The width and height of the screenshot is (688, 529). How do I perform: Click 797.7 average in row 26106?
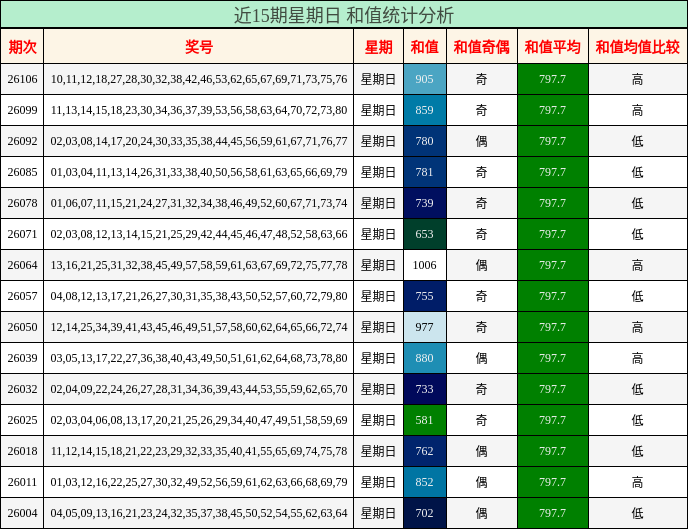click(x=553, y=79)
